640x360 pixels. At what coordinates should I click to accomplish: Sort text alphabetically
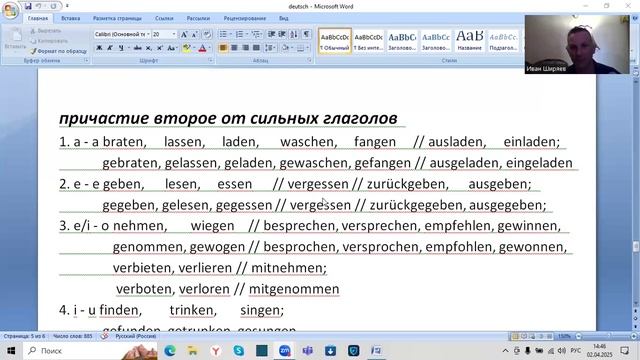293,34
